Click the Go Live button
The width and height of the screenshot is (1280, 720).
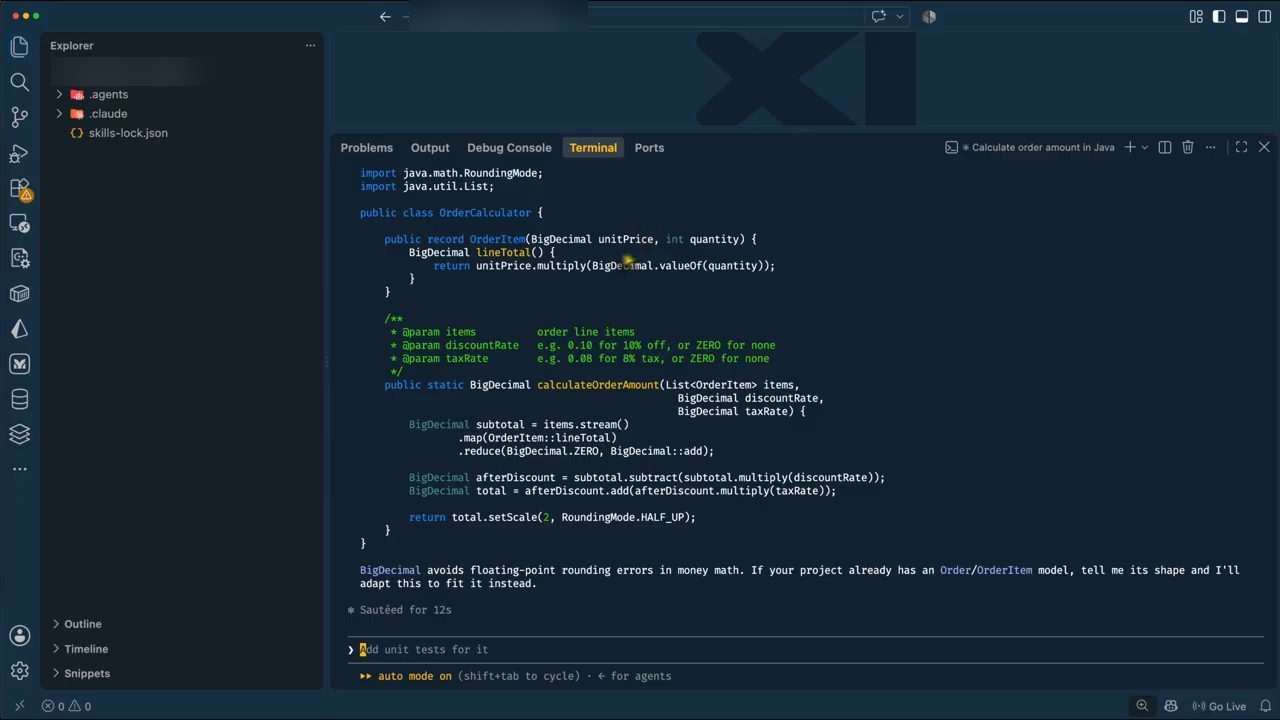[x=1219, y=706]
